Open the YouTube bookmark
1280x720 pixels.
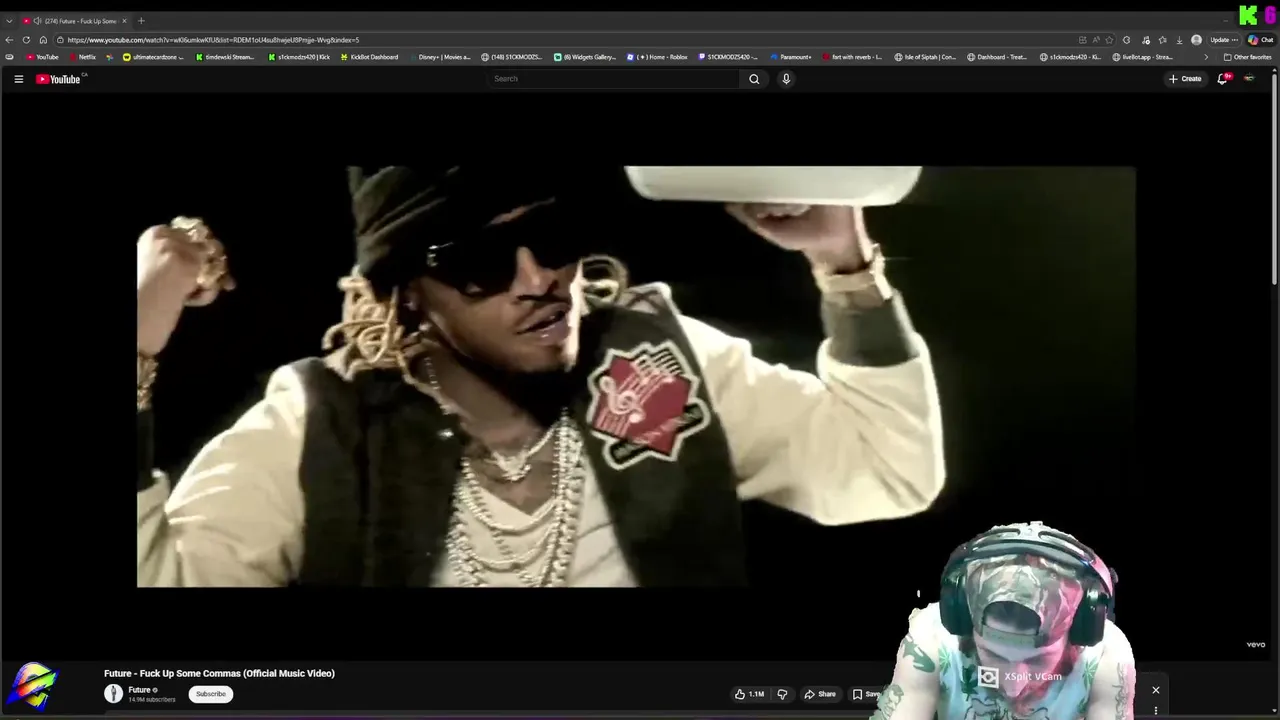click(42, 57)
